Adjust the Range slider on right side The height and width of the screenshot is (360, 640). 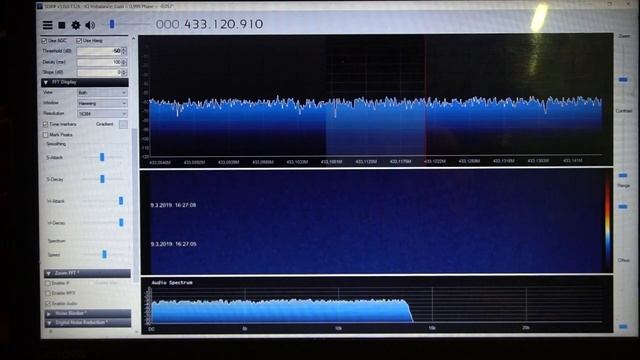[x=623, y=207]
